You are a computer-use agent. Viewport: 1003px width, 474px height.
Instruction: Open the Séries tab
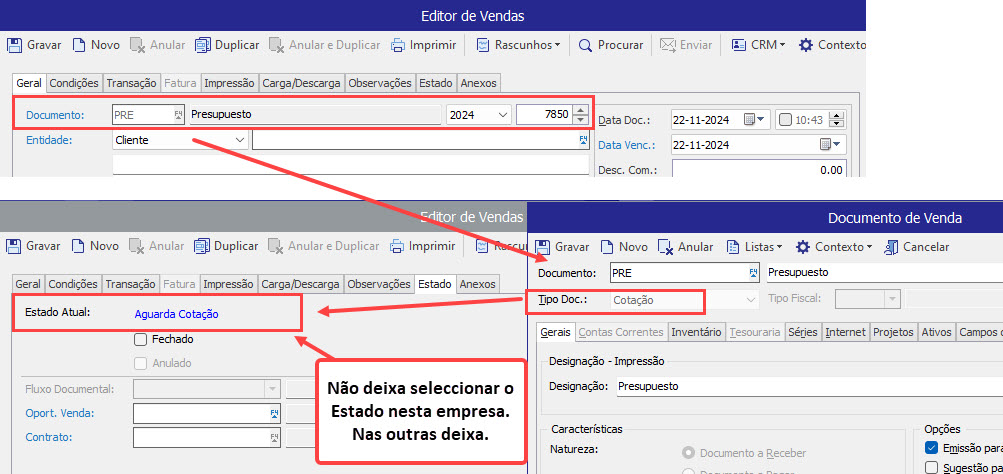(x=802, y=332)
